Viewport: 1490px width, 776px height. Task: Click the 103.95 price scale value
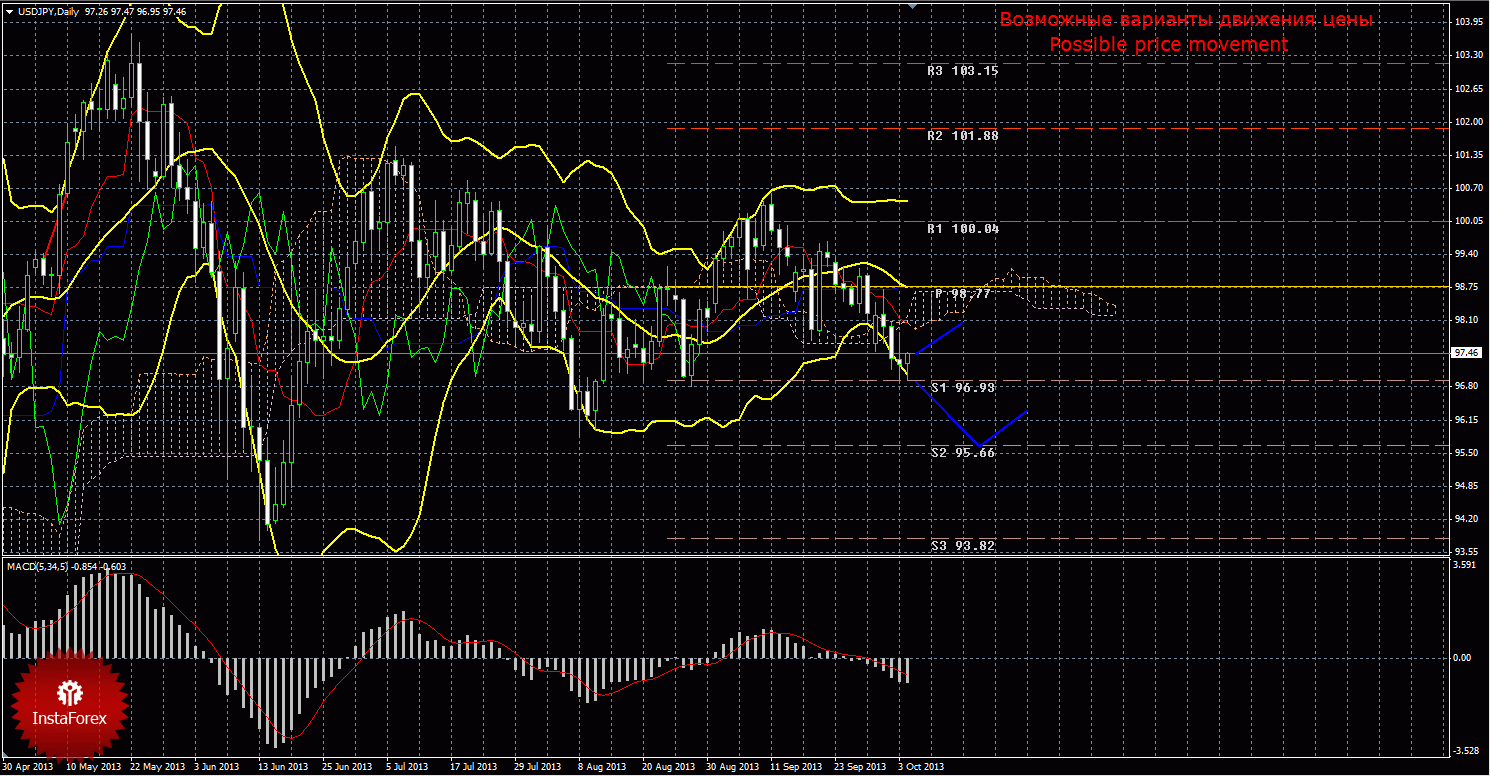coord(1467,21)
